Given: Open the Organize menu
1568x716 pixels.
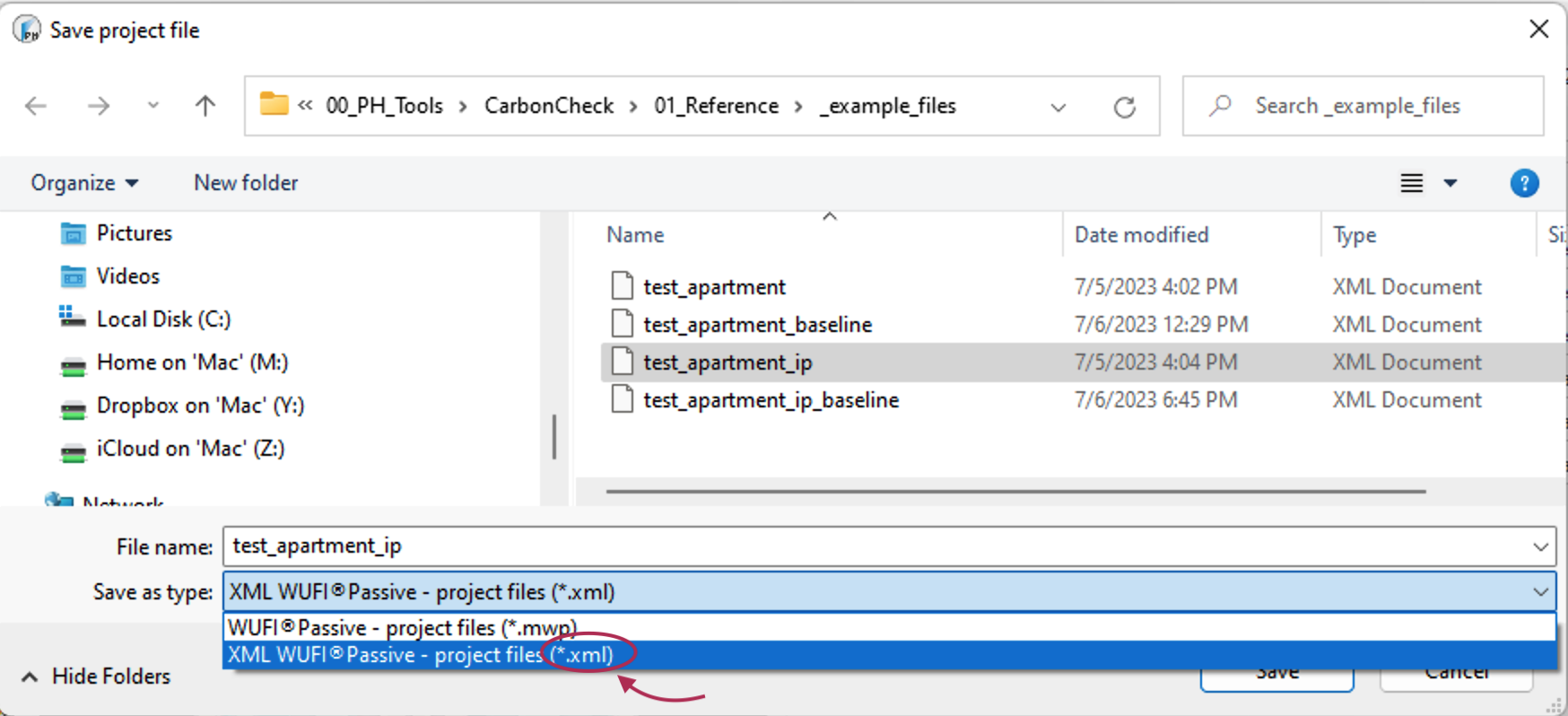Looking at the screenshot, I should [84, 183].
